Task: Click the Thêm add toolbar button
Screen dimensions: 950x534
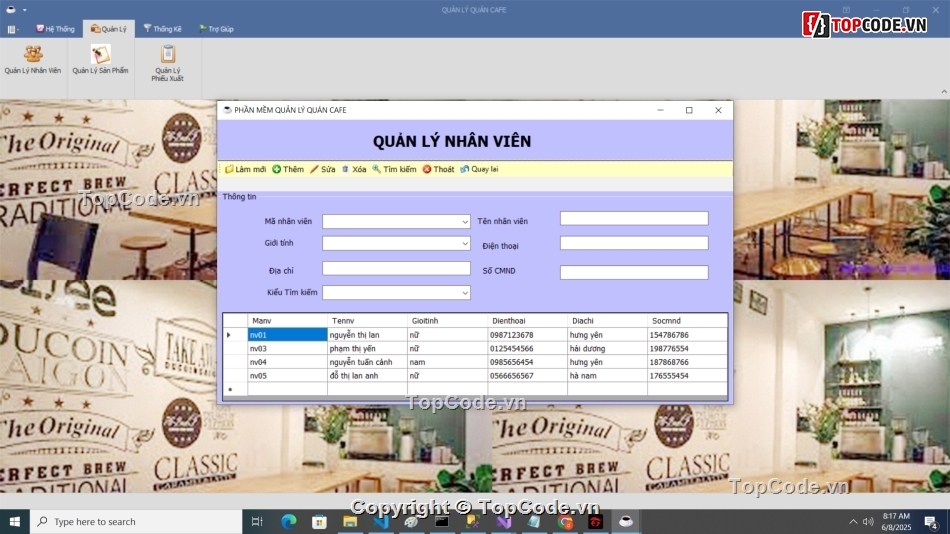Action: pos(288,169)
